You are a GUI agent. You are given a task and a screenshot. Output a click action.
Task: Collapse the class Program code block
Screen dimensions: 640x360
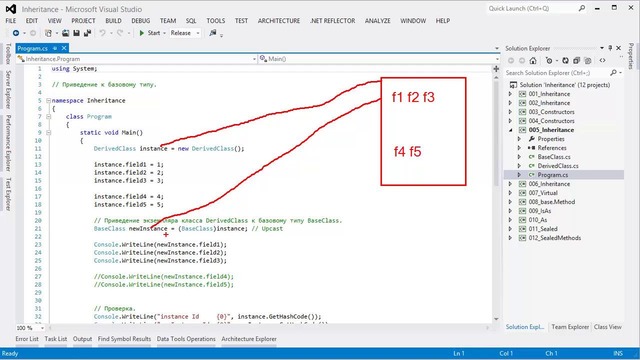48,117
